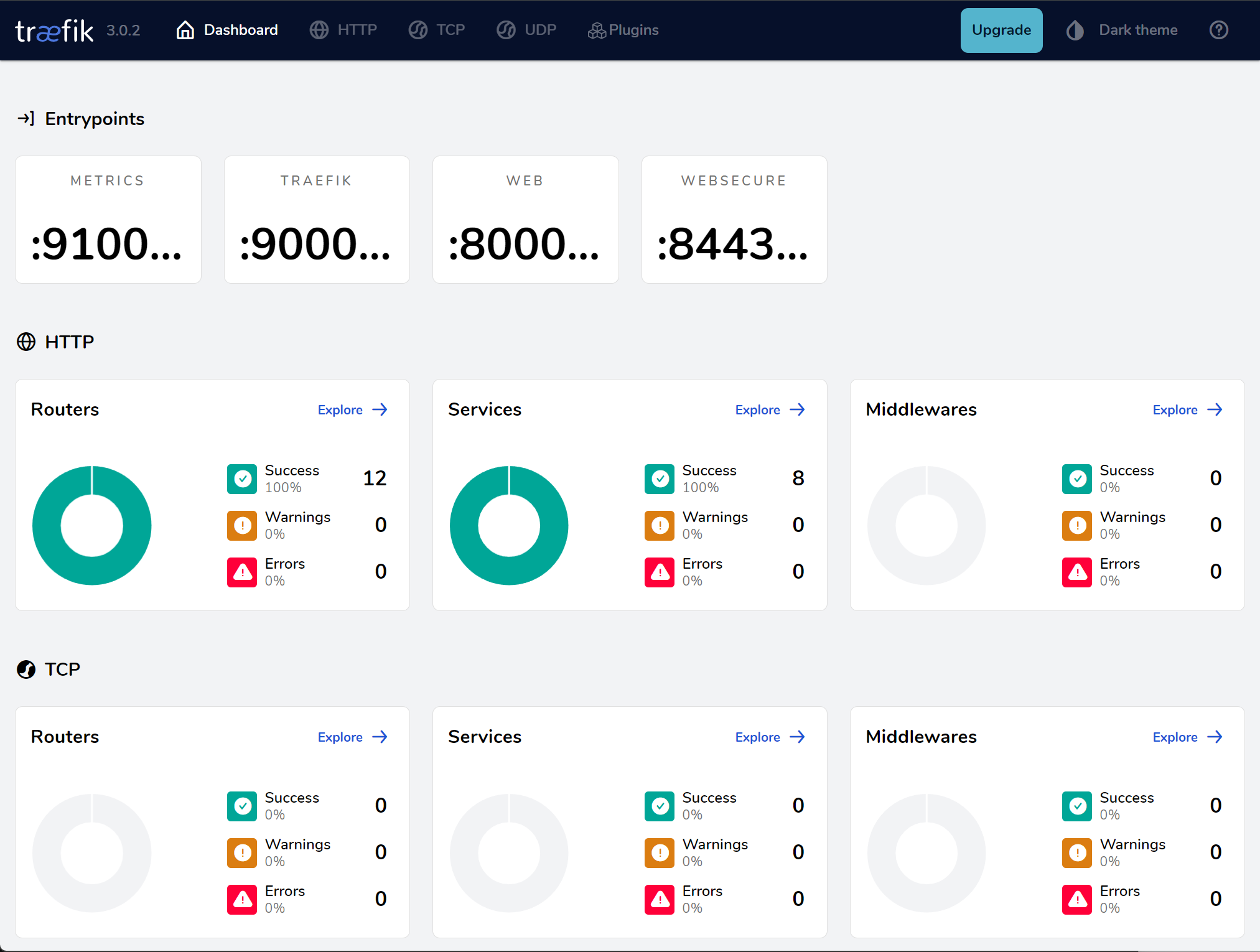Click the Entrypoints section heading
Screen dimensions: 1260x952
coord(95,119)
